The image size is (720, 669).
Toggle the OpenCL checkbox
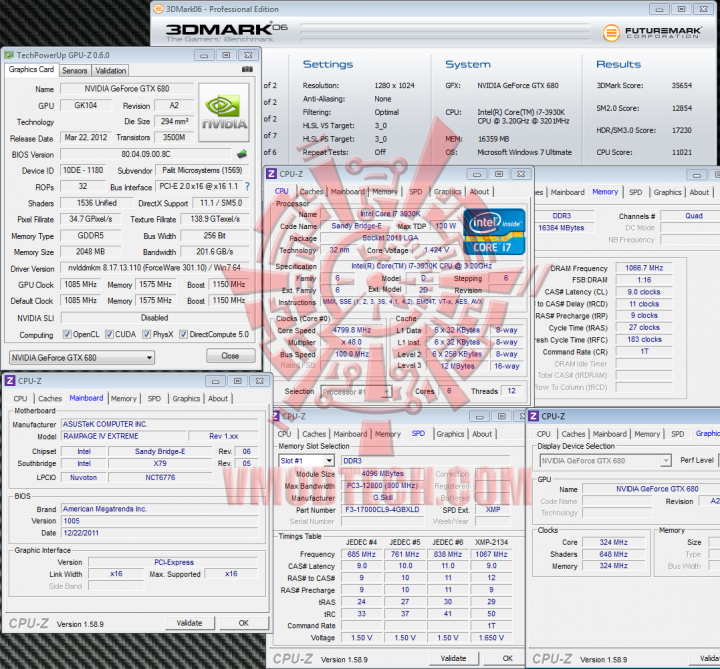tap(67, 334)
